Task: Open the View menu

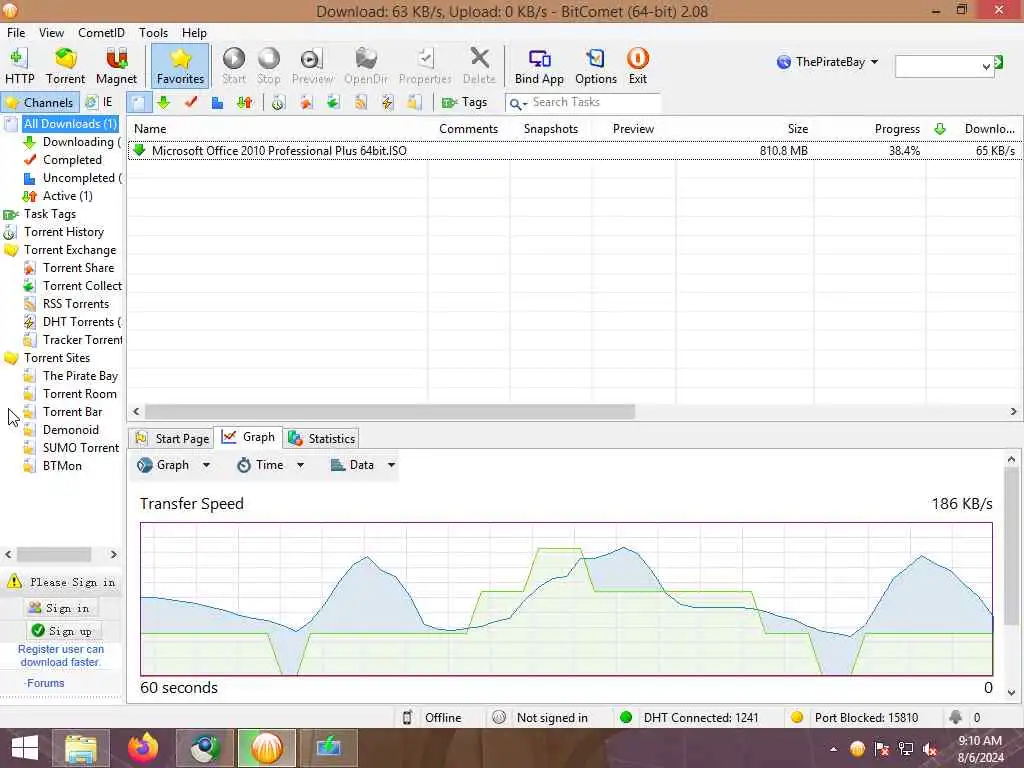Action: pyautogui.click(x=51, y=33)
